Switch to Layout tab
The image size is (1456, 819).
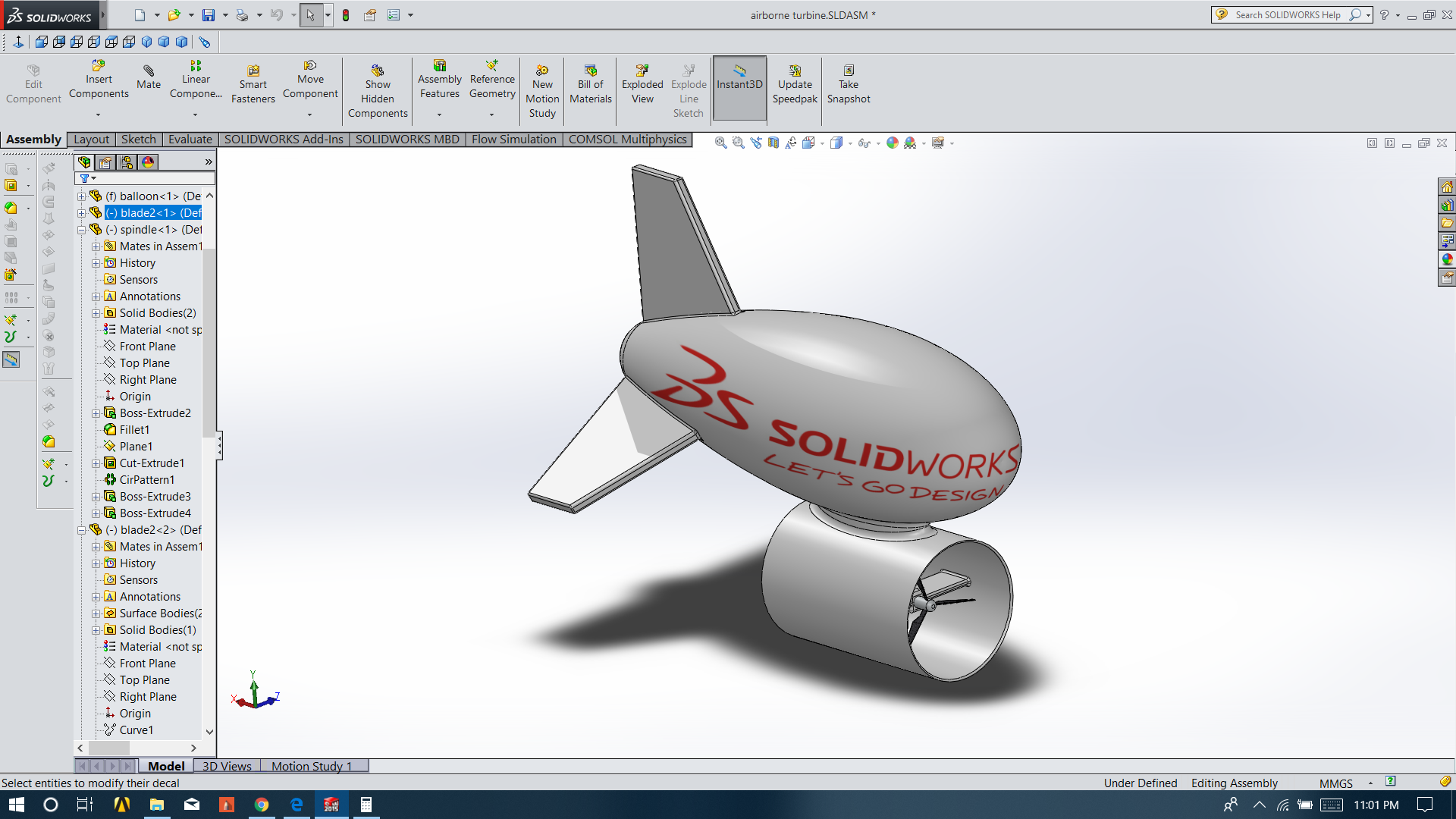click(x=92, y=140)
